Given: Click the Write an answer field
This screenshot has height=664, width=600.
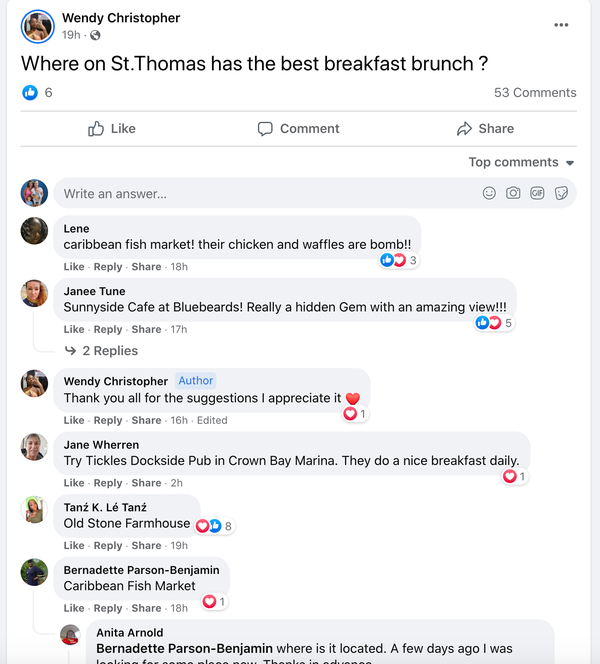Looking at the screenshot, I should click(260, 194).
